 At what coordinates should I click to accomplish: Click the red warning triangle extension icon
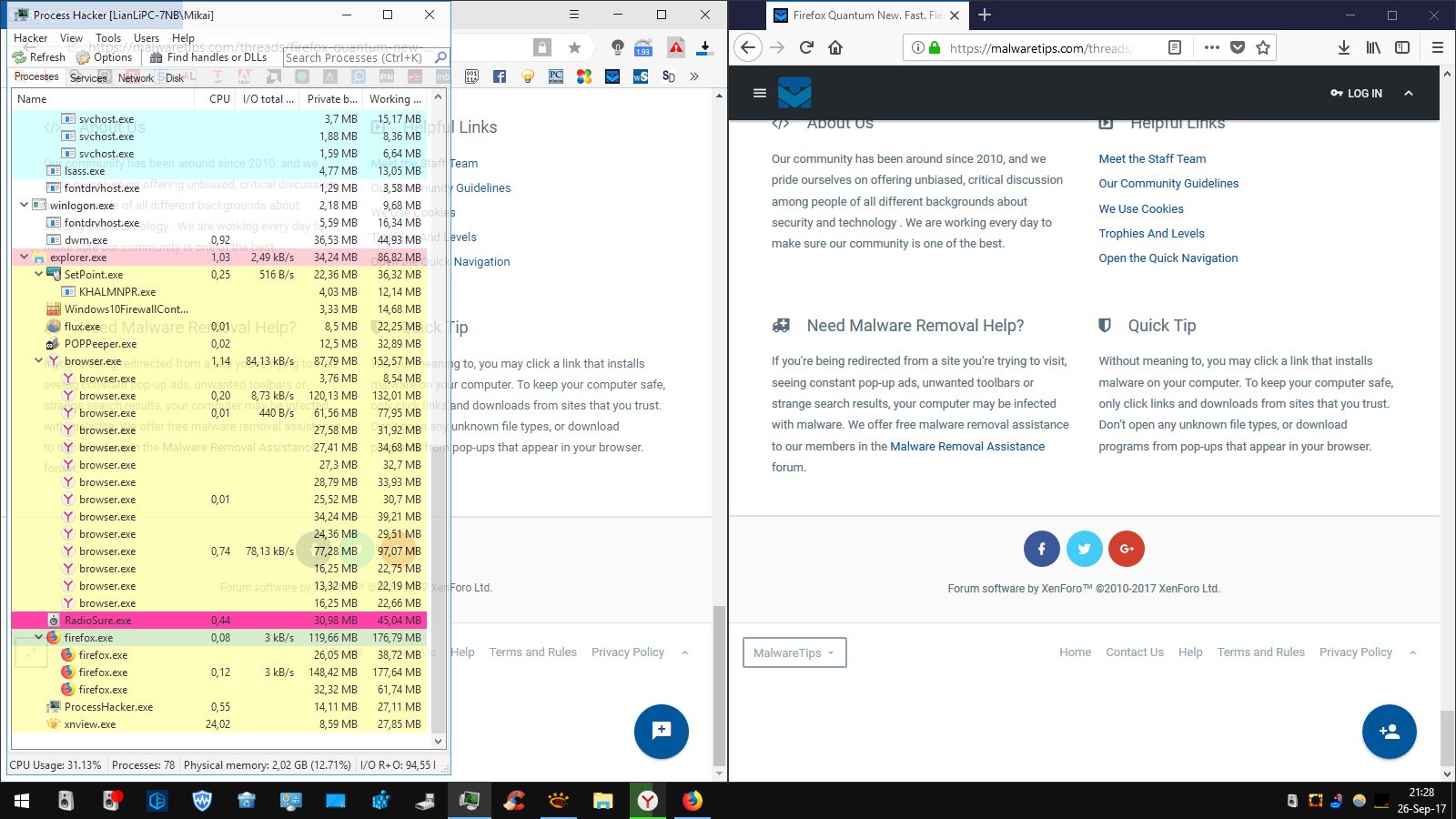(676, 48)
